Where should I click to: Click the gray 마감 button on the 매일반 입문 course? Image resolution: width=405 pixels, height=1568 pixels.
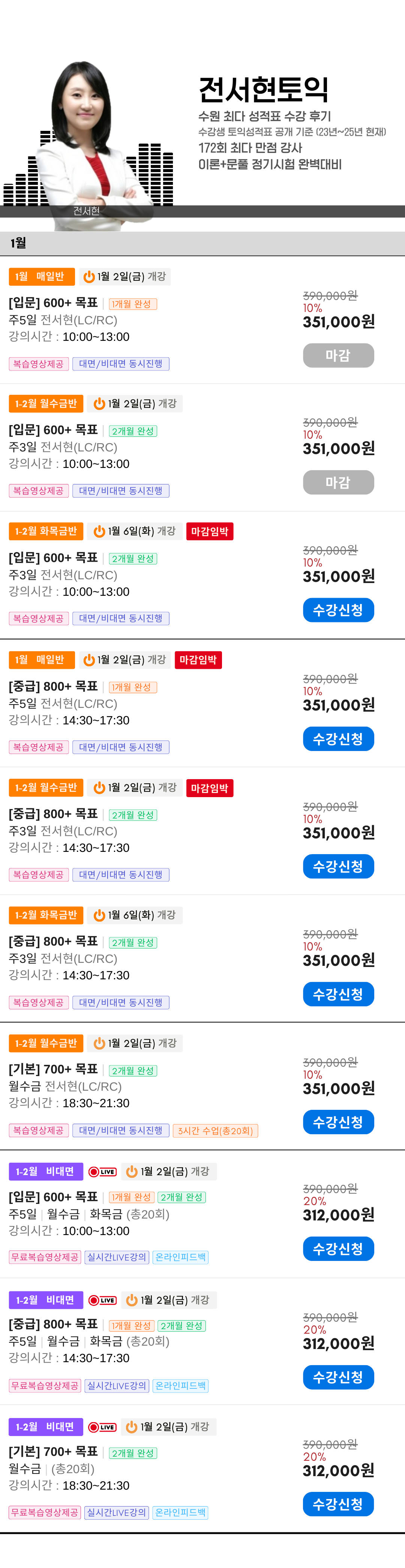(338, 355)
